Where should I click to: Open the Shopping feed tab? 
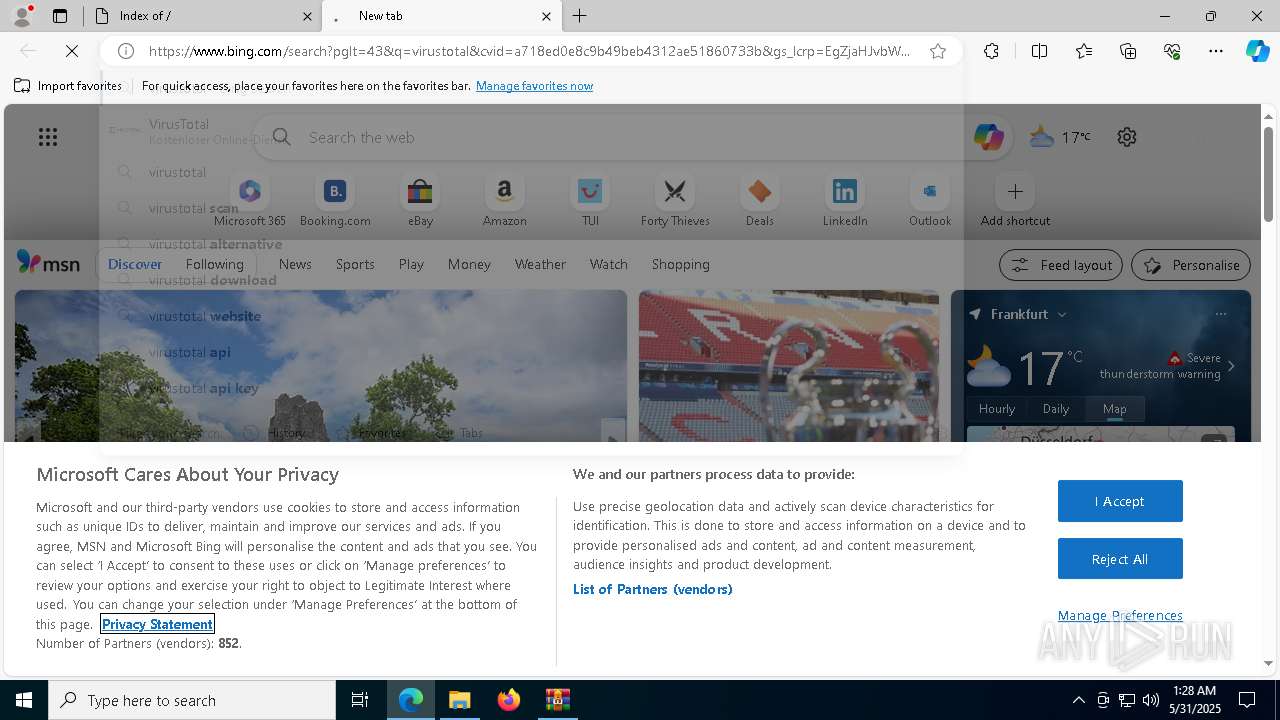[680, 264]
